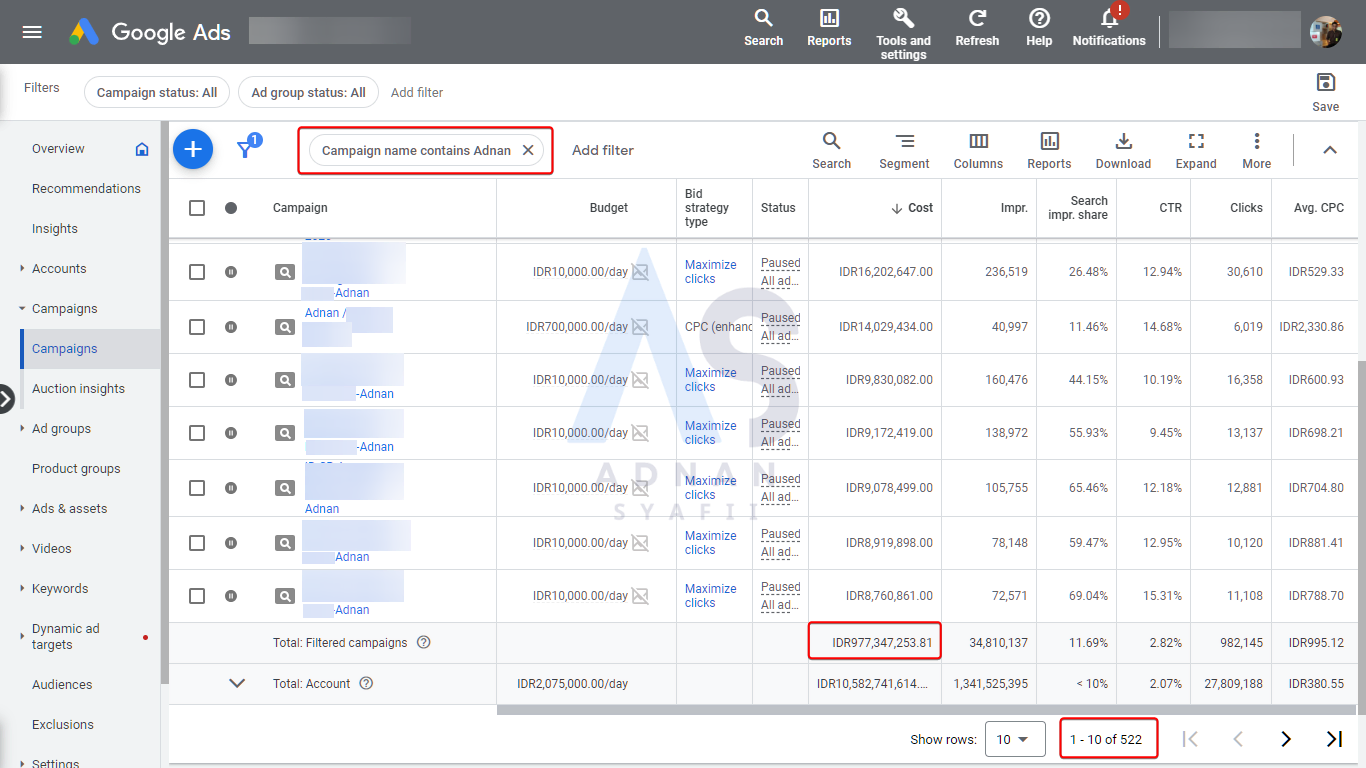The height and width of the screenshot is (768, 1366).
Task: Select checkbox of campaign costing IDR8,760,861.00
Action: [x=197, y=596]
